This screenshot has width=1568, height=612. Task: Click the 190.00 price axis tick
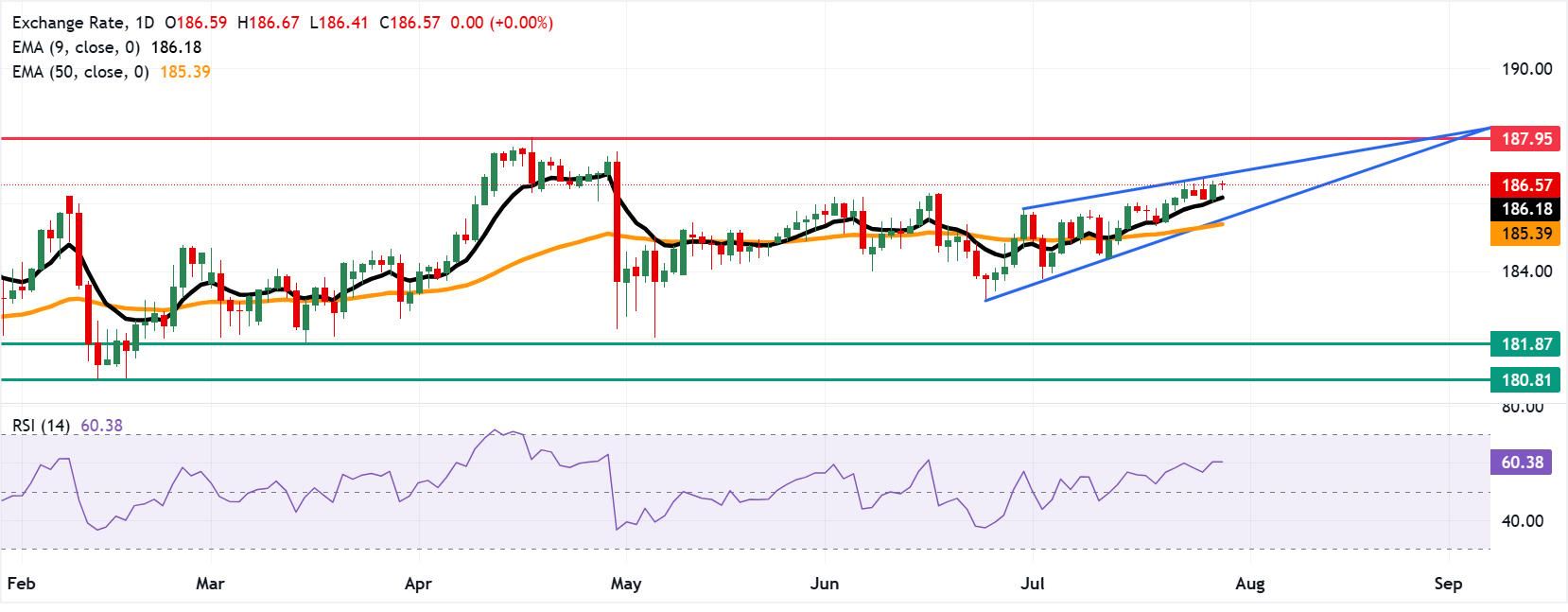[x=1527, y=69]
